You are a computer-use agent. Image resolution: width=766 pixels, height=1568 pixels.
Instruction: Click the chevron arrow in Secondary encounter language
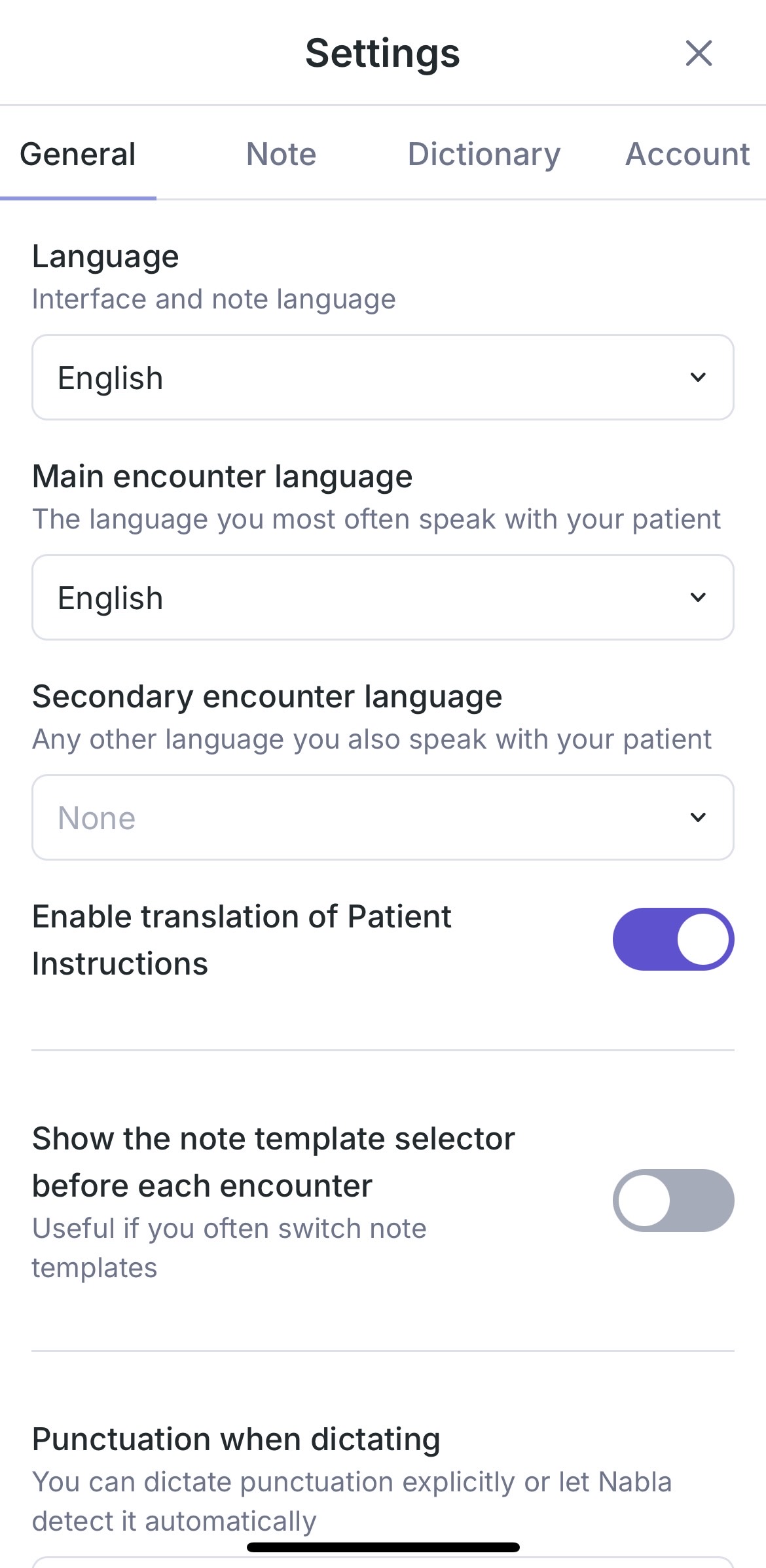(x=698, y=817)
